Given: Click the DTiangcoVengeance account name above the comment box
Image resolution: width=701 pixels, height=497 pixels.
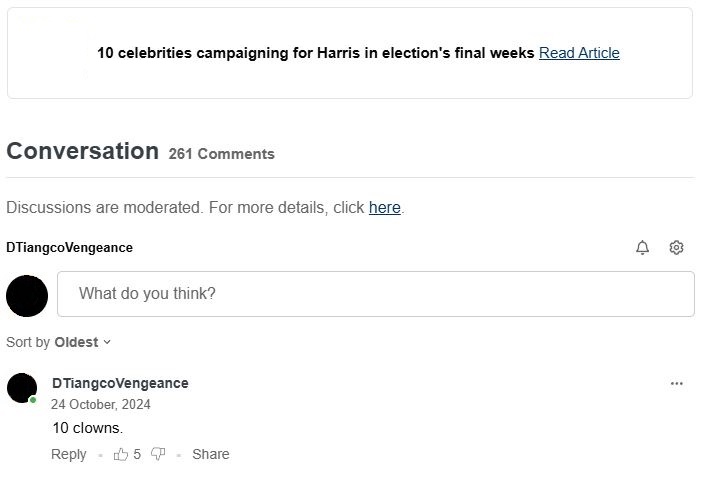Looking at the screenshot, I should [x=69, y=247].
